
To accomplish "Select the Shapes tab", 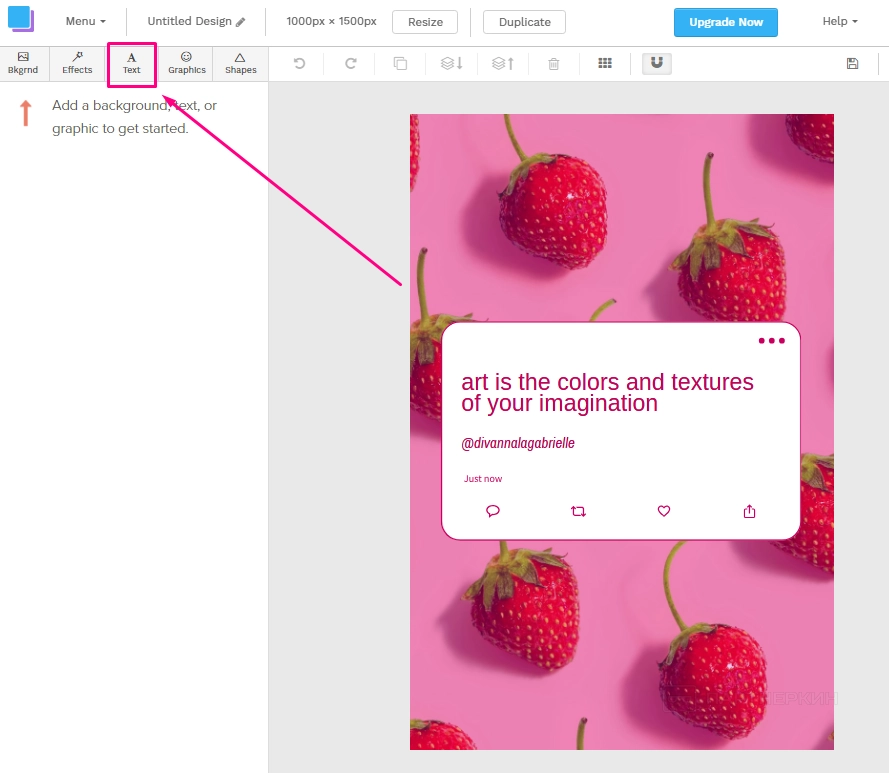I will tap(240, 64).
